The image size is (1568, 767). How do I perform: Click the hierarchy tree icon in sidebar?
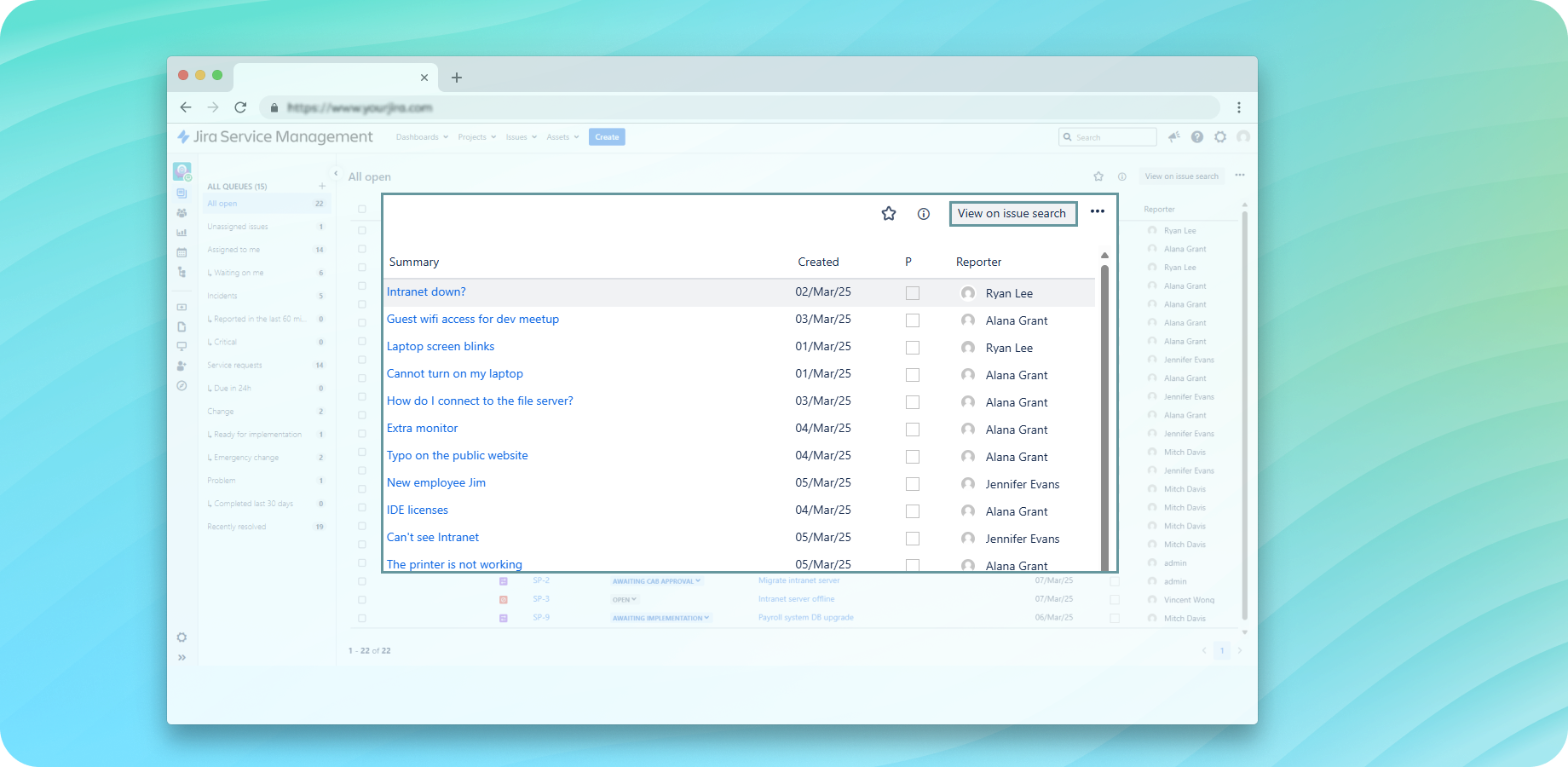(x=182, y=272)
